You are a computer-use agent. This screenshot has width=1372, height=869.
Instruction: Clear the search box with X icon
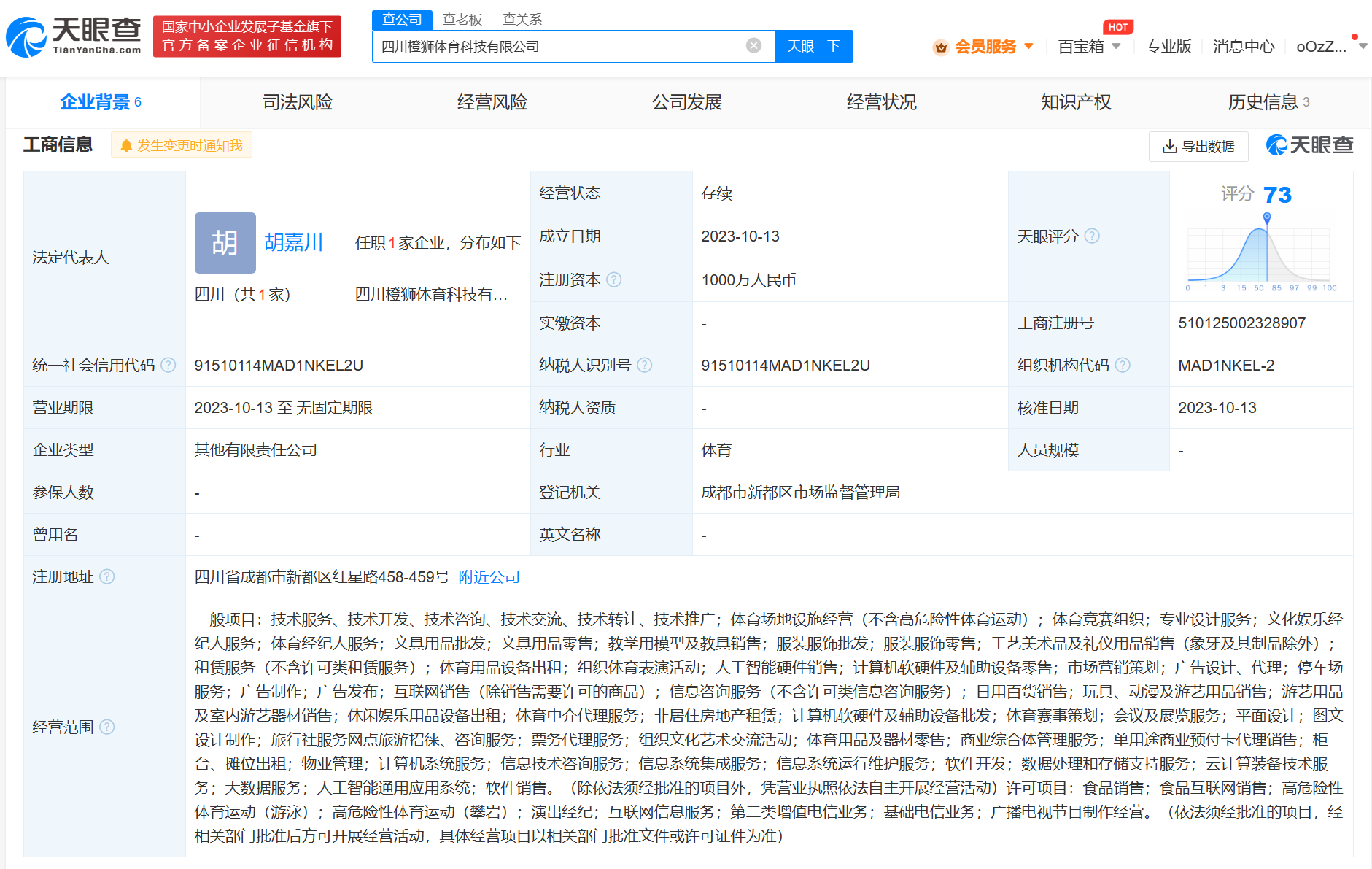(753, 46)
